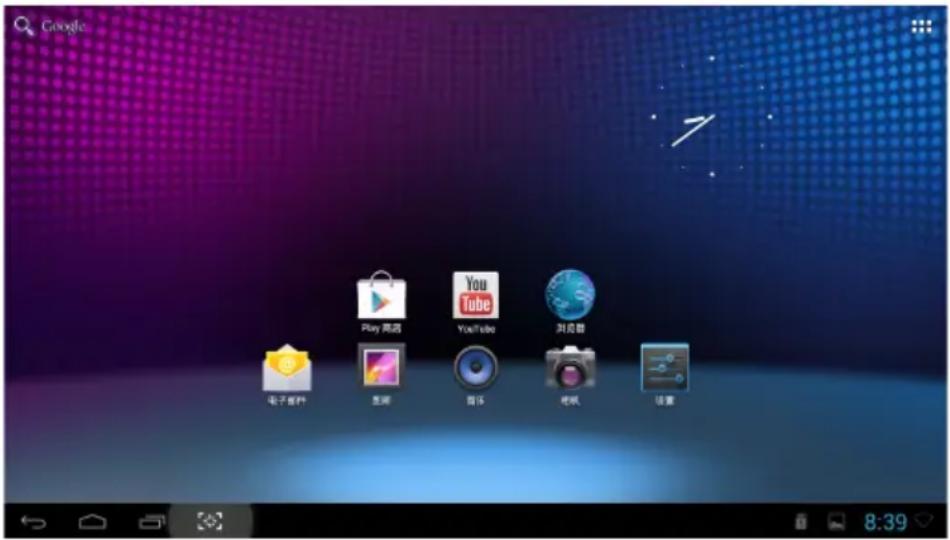
Task: Tap the USB storage status icon
Action: [801, 521]
